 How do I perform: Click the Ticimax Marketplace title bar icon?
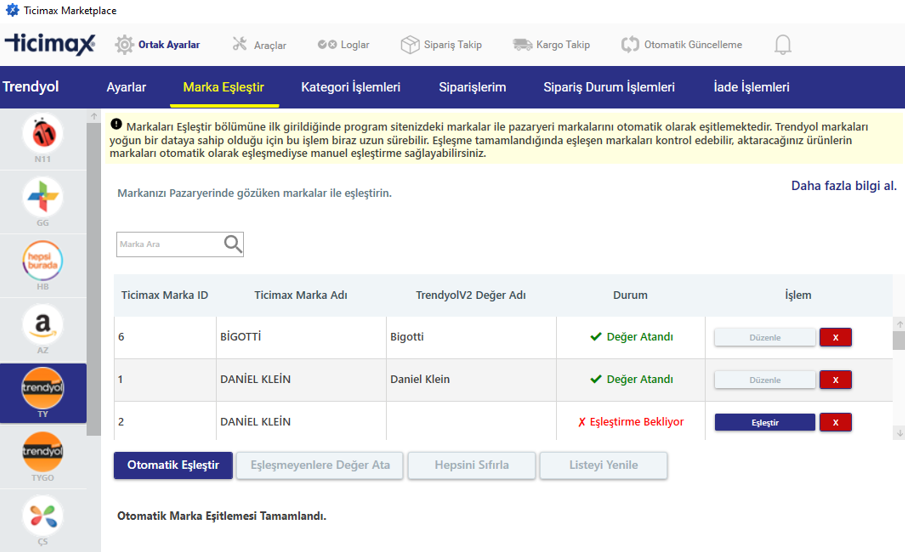(12, 10)
